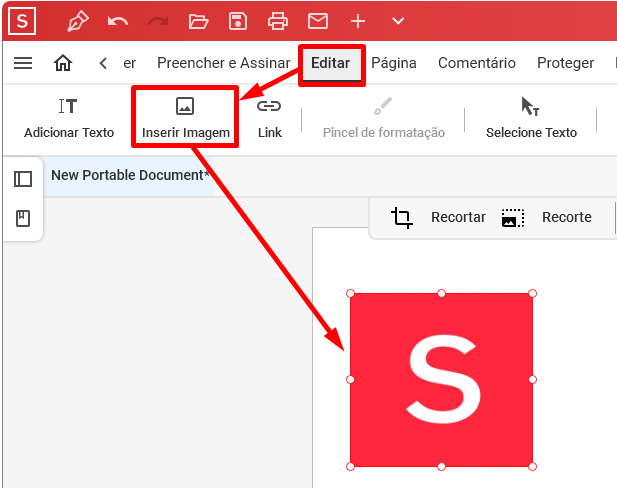The image size is (617, 488).
Task: Click the image's left-middle resize handle
Action: (x=350, y=379)
